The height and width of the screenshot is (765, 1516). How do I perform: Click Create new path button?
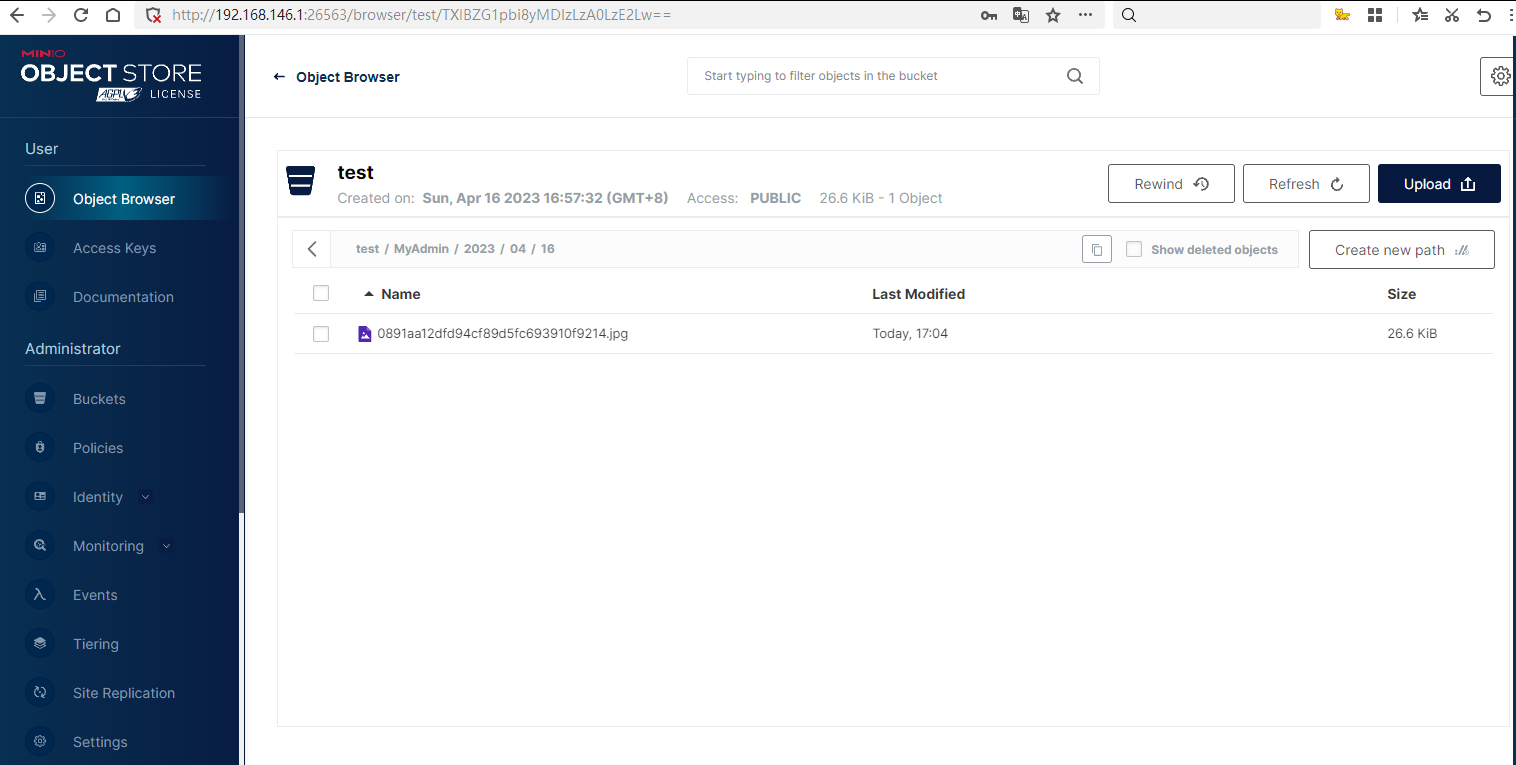(1401, 250)
